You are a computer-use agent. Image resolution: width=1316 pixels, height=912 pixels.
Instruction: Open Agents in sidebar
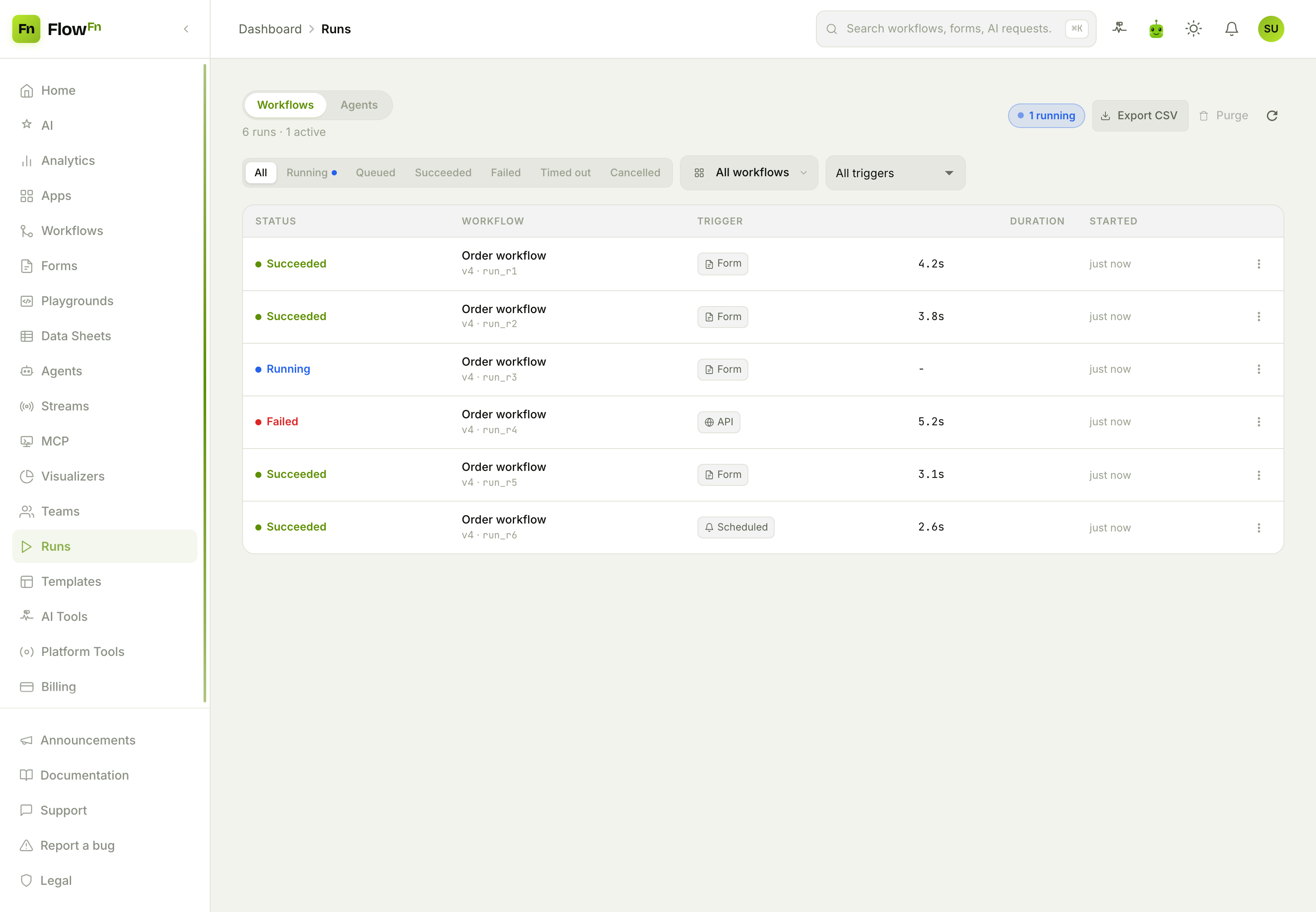coord(104,371)
